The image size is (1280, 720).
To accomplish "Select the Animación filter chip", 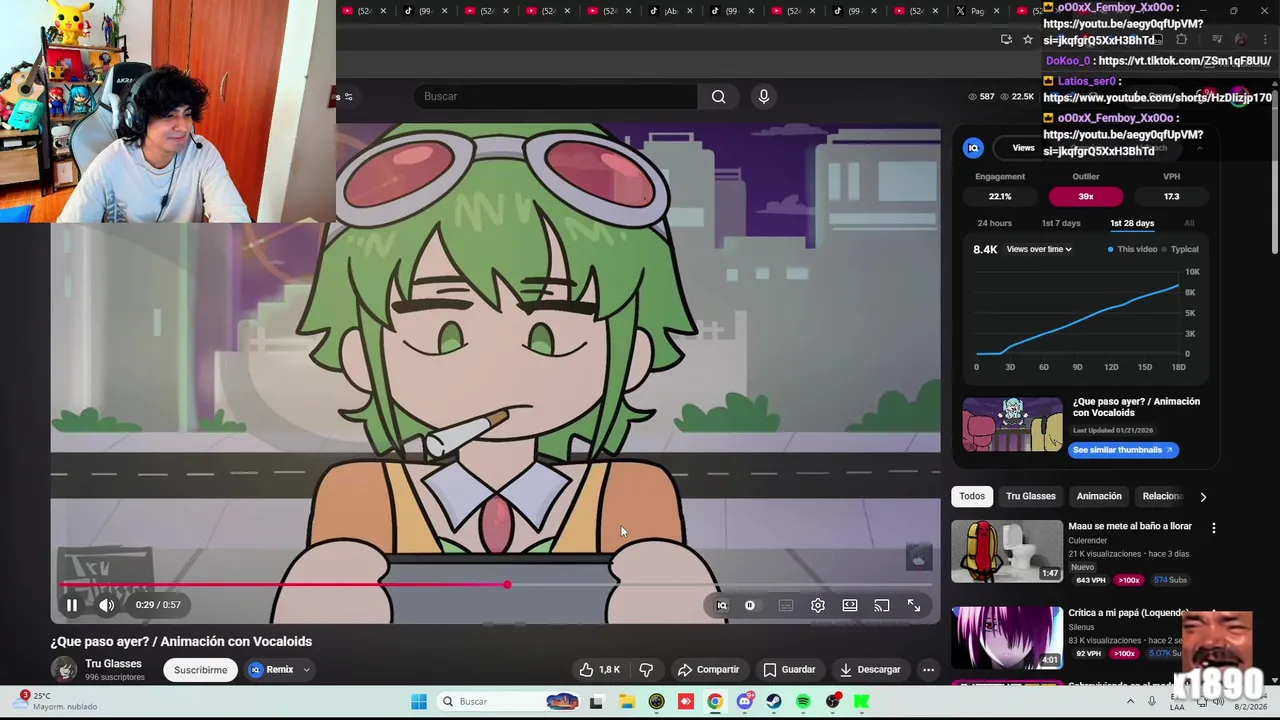I will 1099,496.
